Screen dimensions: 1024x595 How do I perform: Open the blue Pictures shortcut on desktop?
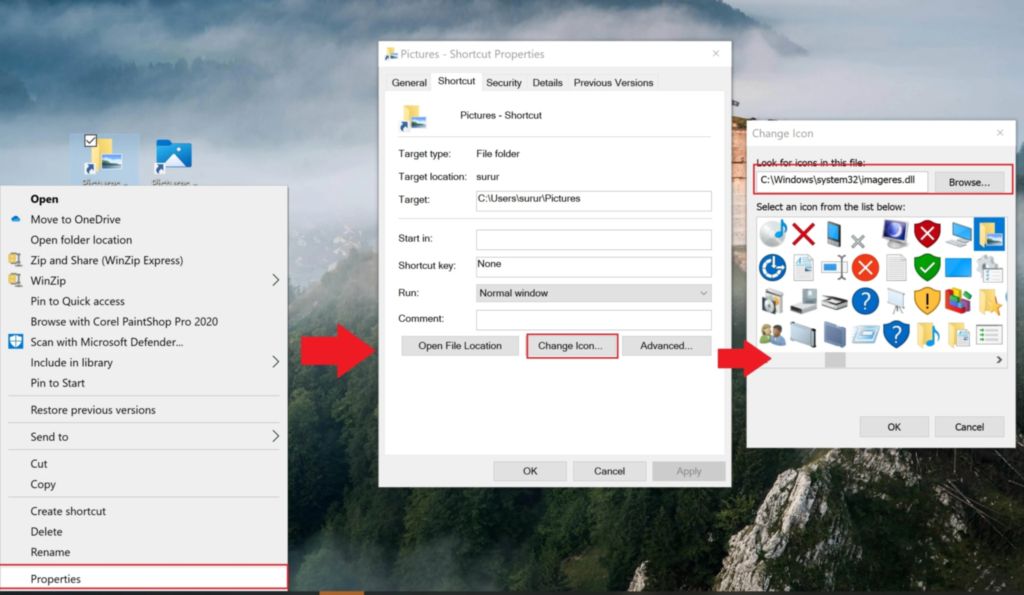(x=174, y=159)
